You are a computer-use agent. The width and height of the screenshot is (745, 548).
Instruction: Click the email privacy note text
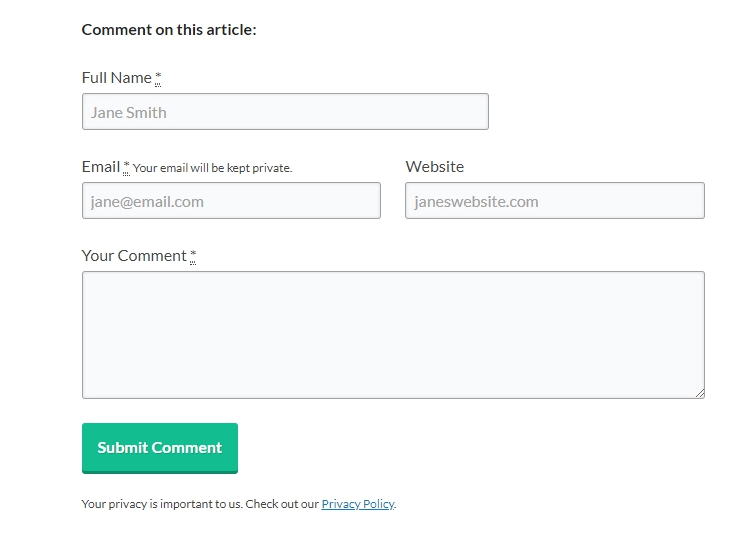coord(212,168)
